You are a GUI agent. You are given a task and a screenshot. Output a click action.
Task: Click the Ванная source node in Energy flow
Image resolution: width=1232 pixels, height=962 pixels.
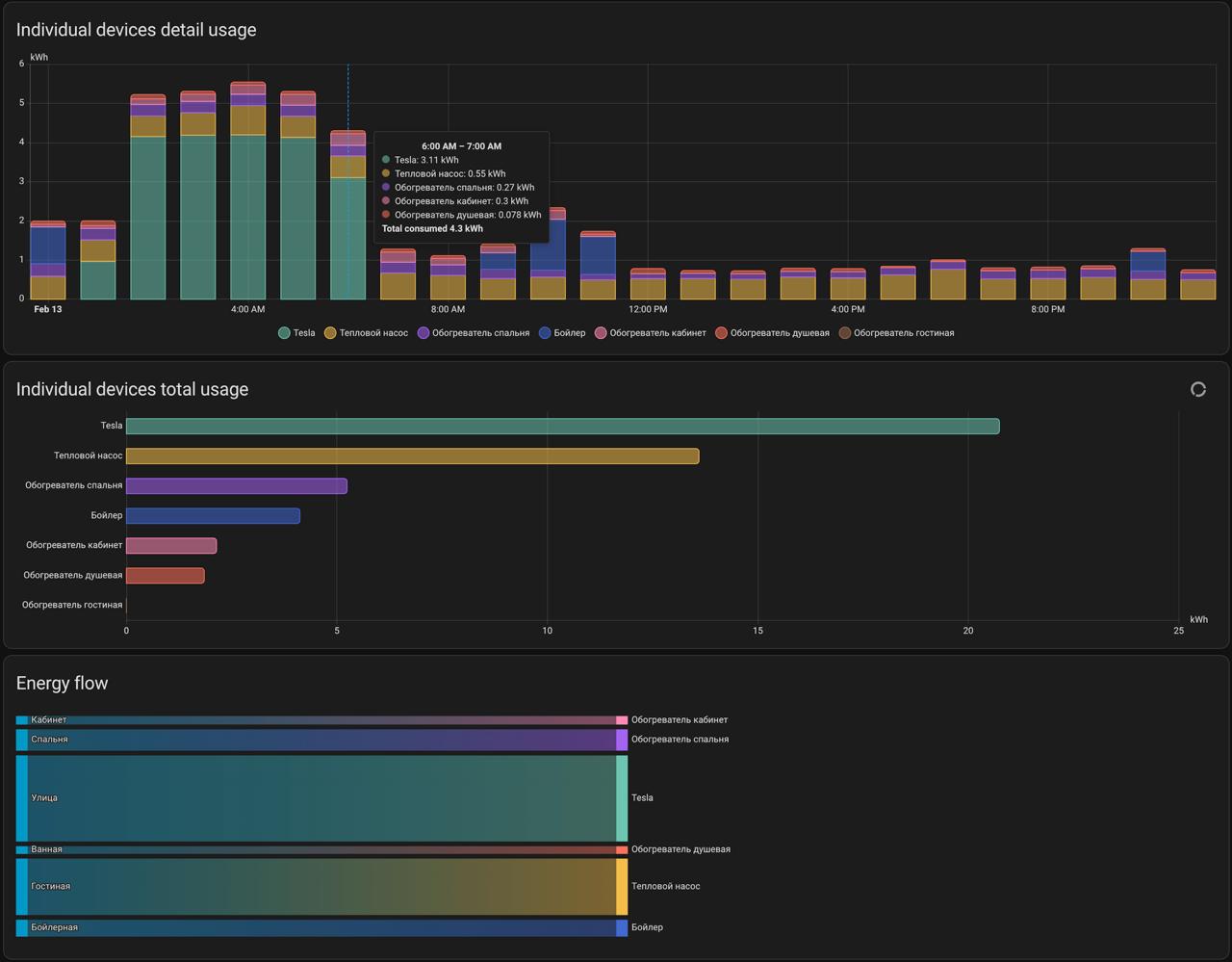point(21,849)
